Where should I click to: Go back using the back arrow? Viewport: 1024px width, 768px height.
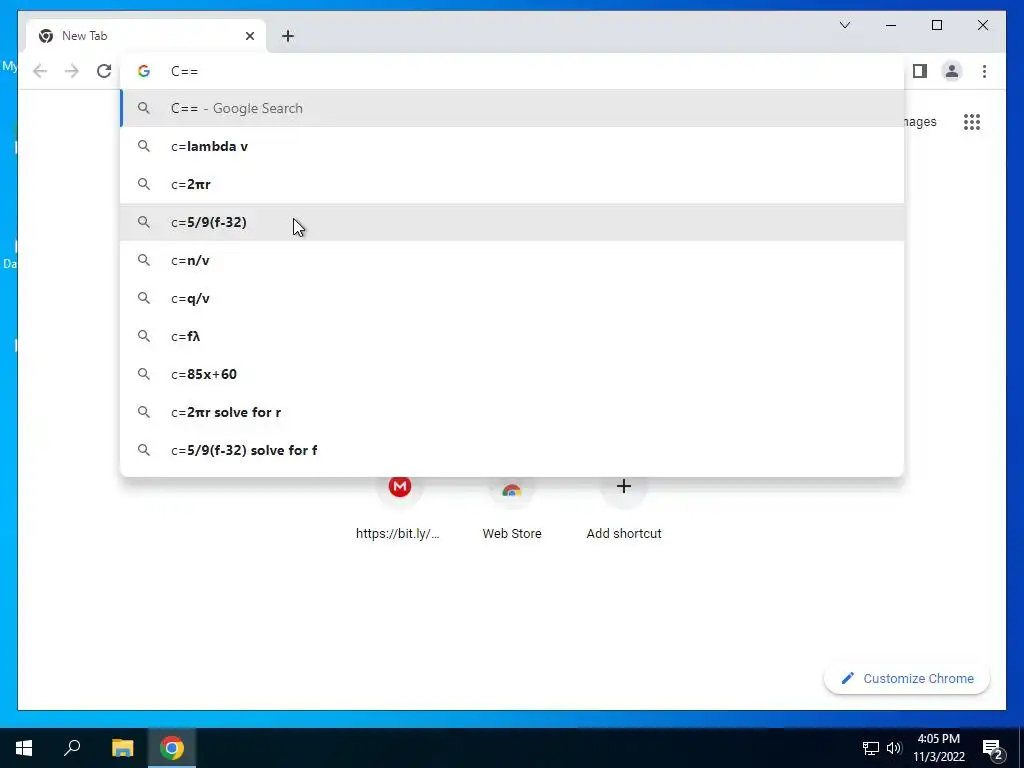(x=40, y=71)
